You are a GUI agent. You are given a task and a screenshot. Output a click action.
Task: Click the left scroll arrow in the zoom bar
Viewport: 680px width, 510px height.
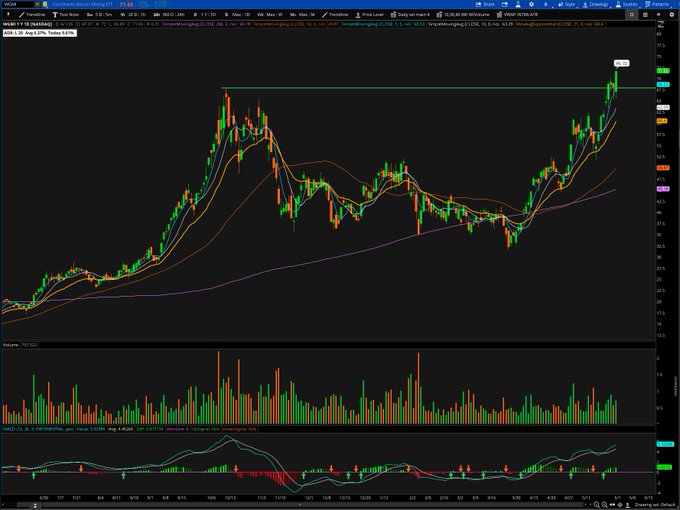(x=585, y=505)
